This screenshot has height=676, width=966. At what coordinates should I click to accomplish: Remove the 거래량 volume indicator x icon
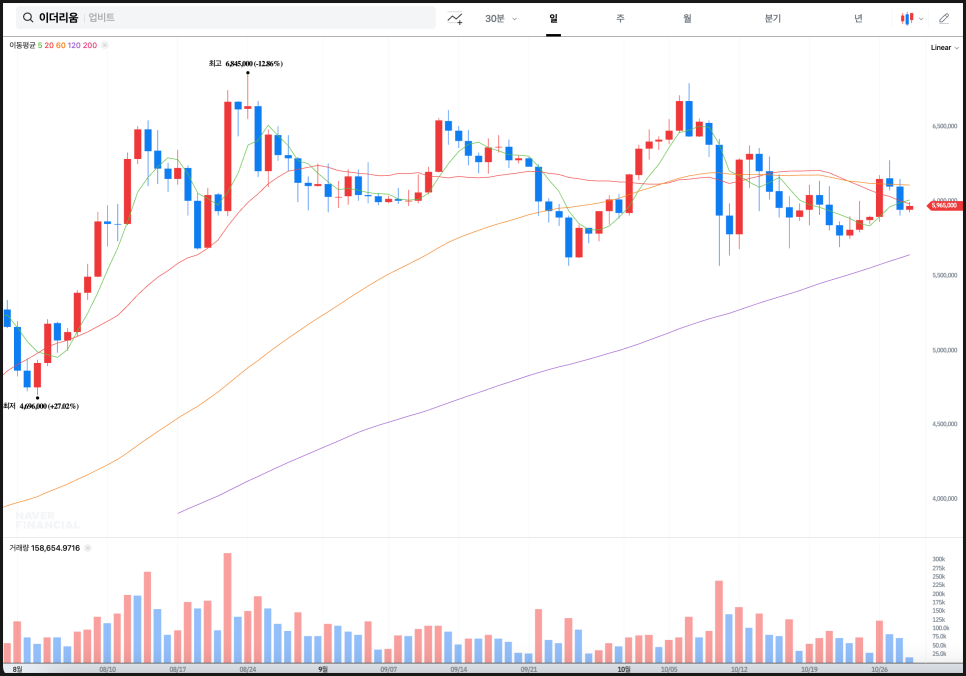click(87, 548)
